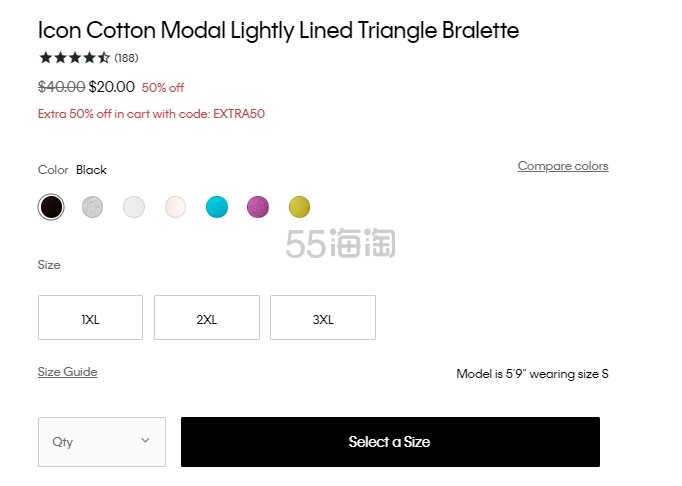Select the 2XL size option
682x486 pixels.
pos(207,318)
